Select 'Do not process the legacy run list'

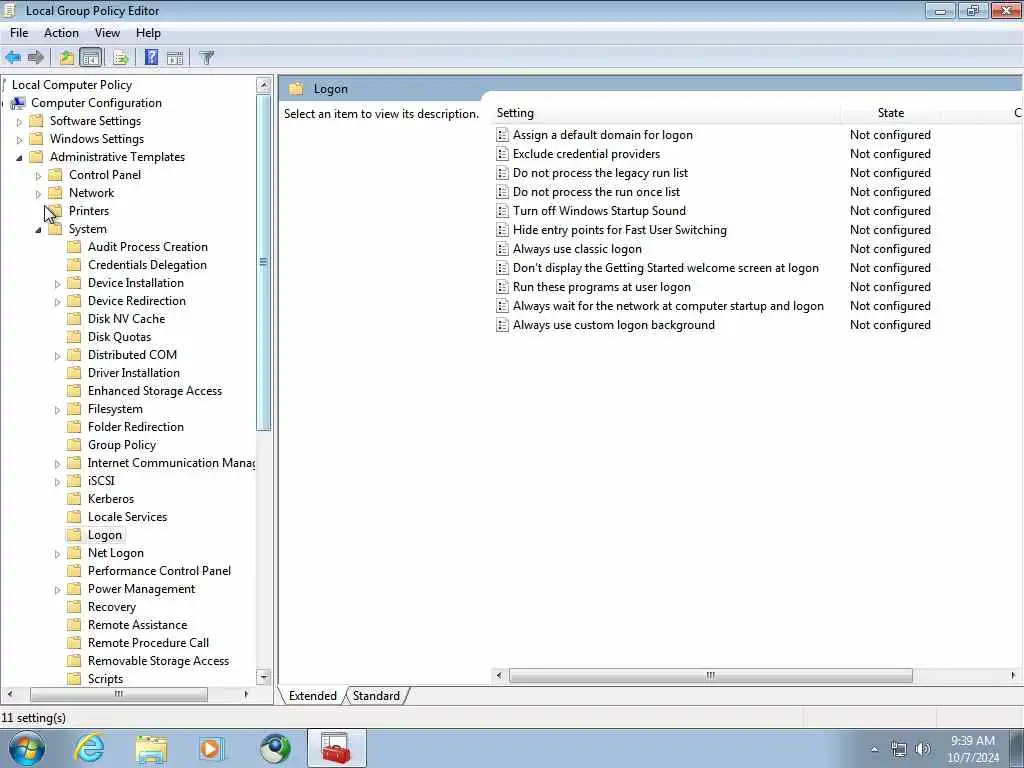click(600, 172)
